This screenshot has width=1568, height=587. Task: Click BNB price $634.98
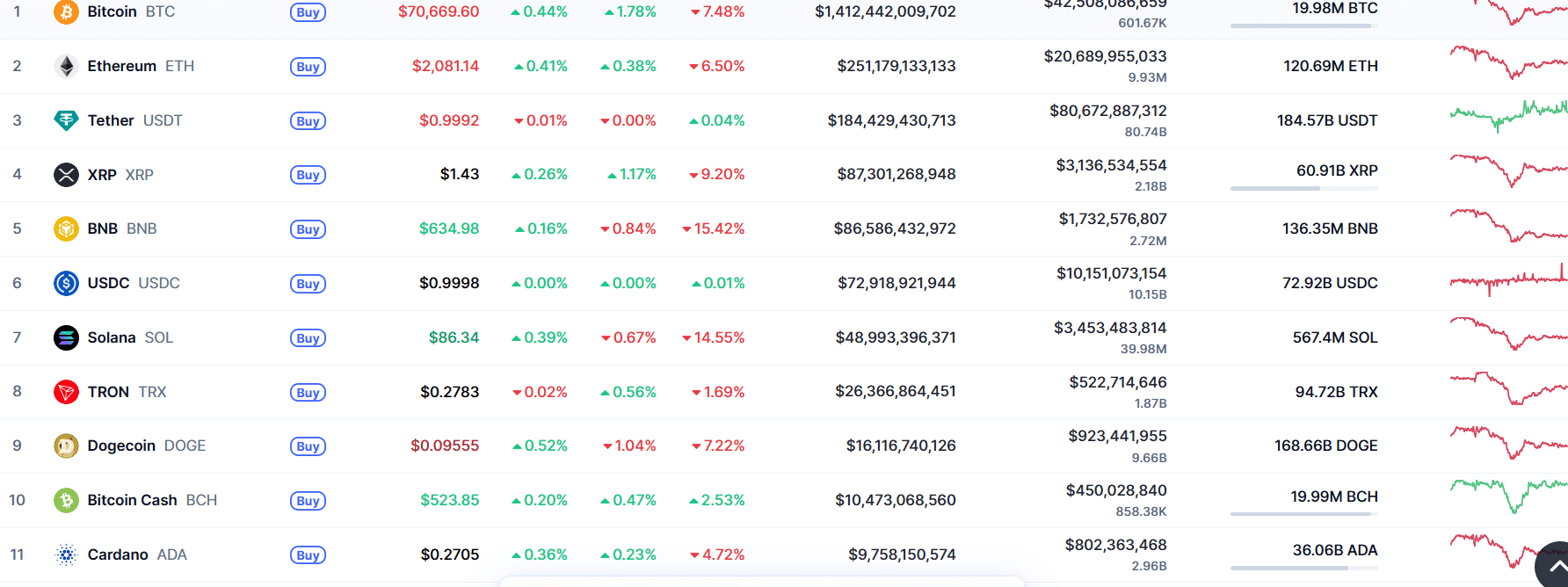(x=449, y=228)
